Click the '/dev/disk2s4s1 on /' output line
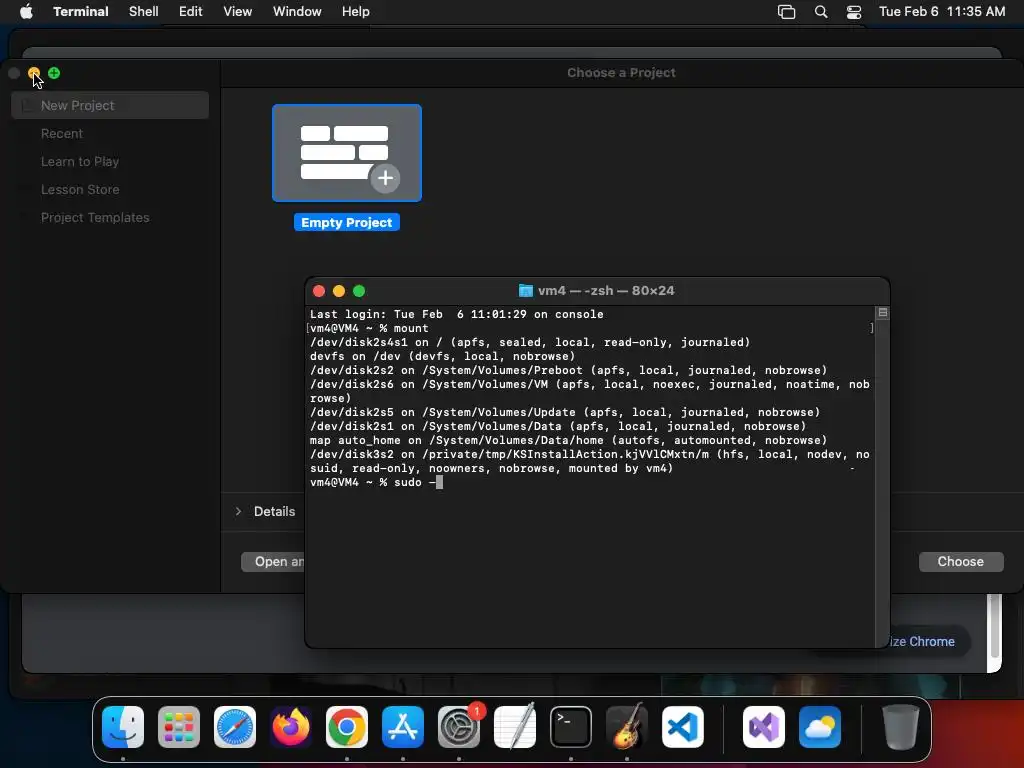This screenshot has width=1024, height=768. pos(530,342)
